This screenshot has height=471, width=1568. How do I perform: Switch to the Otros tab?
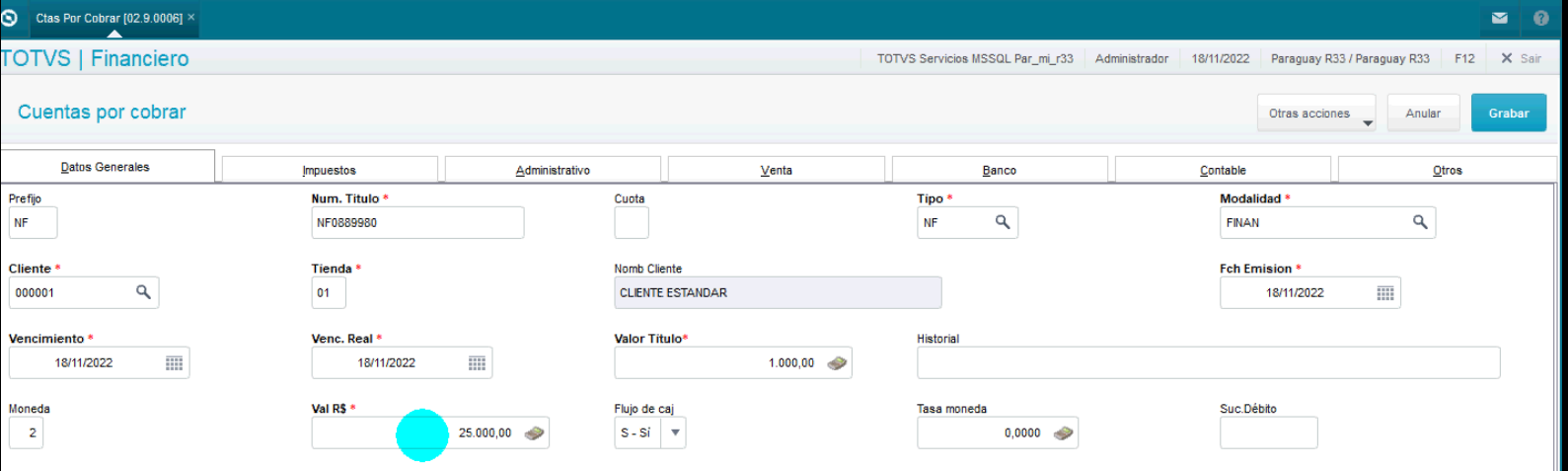[1447, 170]
